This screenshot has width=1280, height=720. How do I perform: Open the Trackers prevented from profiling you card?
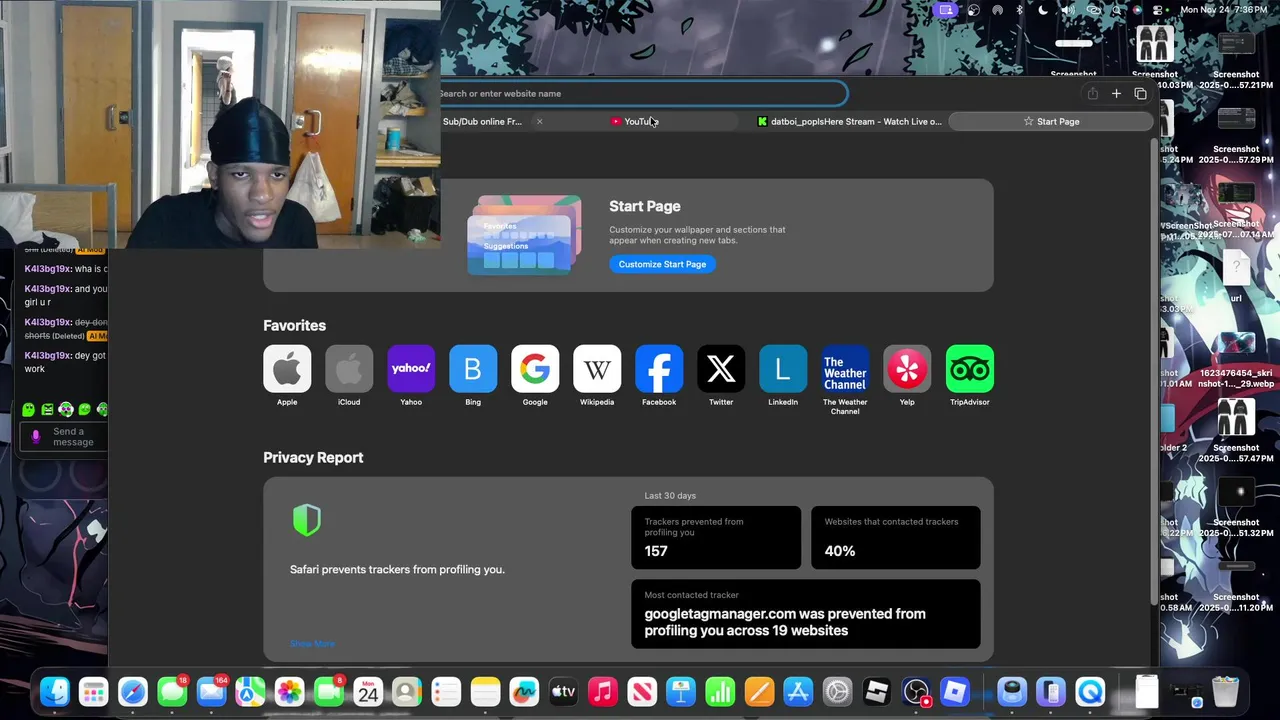(716, 537)
